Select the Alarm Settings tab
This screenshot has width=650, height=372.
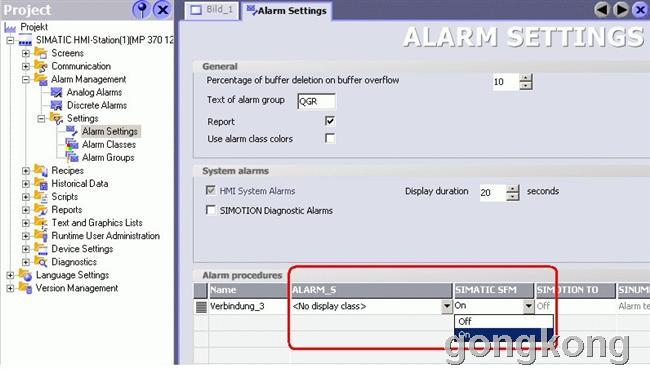(286, 10)
